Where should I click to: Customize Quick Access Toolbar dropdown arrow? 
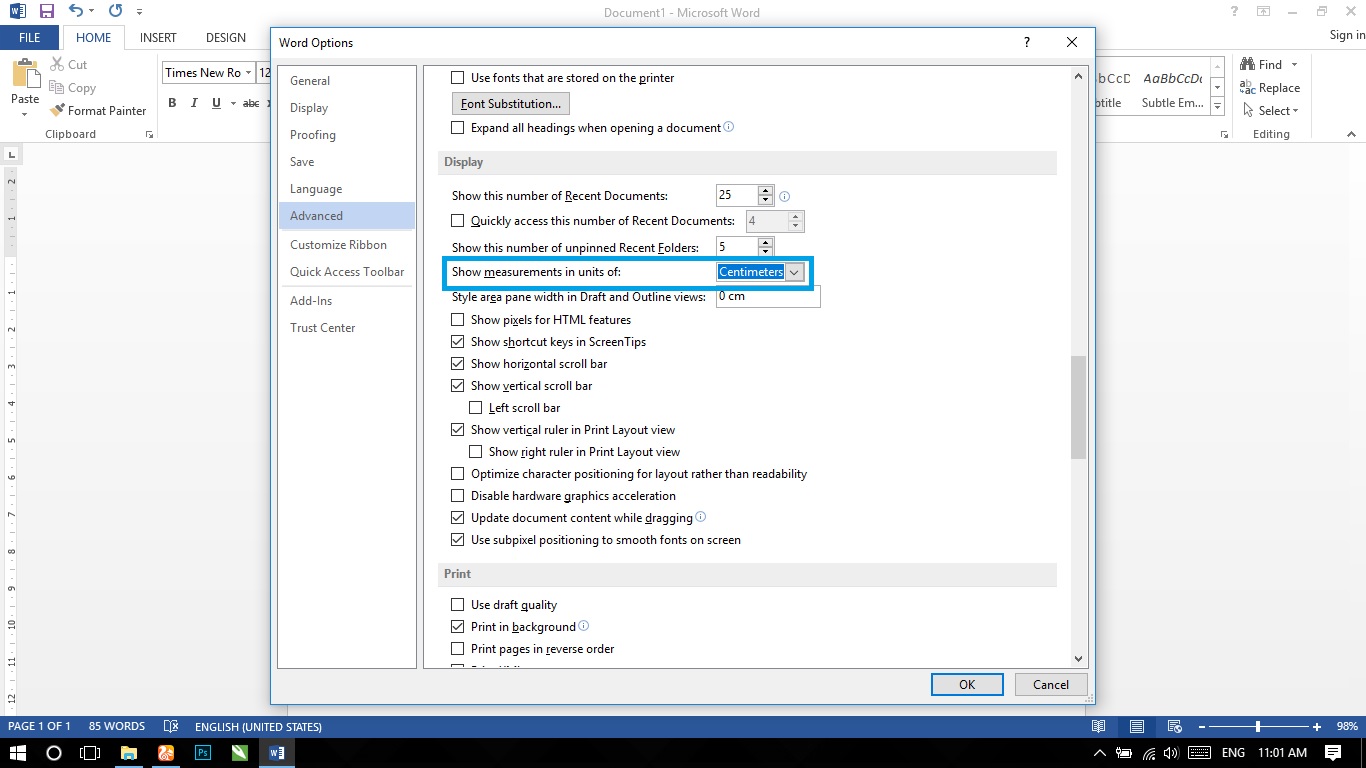click(139, 13)
